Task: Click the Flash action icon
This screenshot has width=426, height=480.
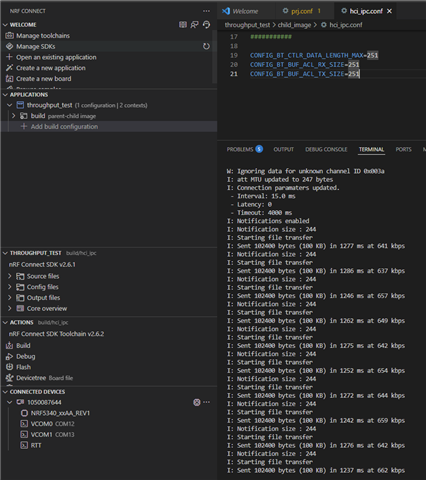Action: coord(9,367)
